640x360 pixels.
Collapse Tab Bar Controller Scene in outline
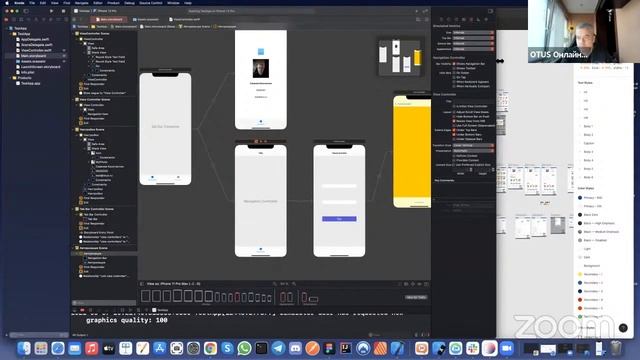tap(74, 209)
